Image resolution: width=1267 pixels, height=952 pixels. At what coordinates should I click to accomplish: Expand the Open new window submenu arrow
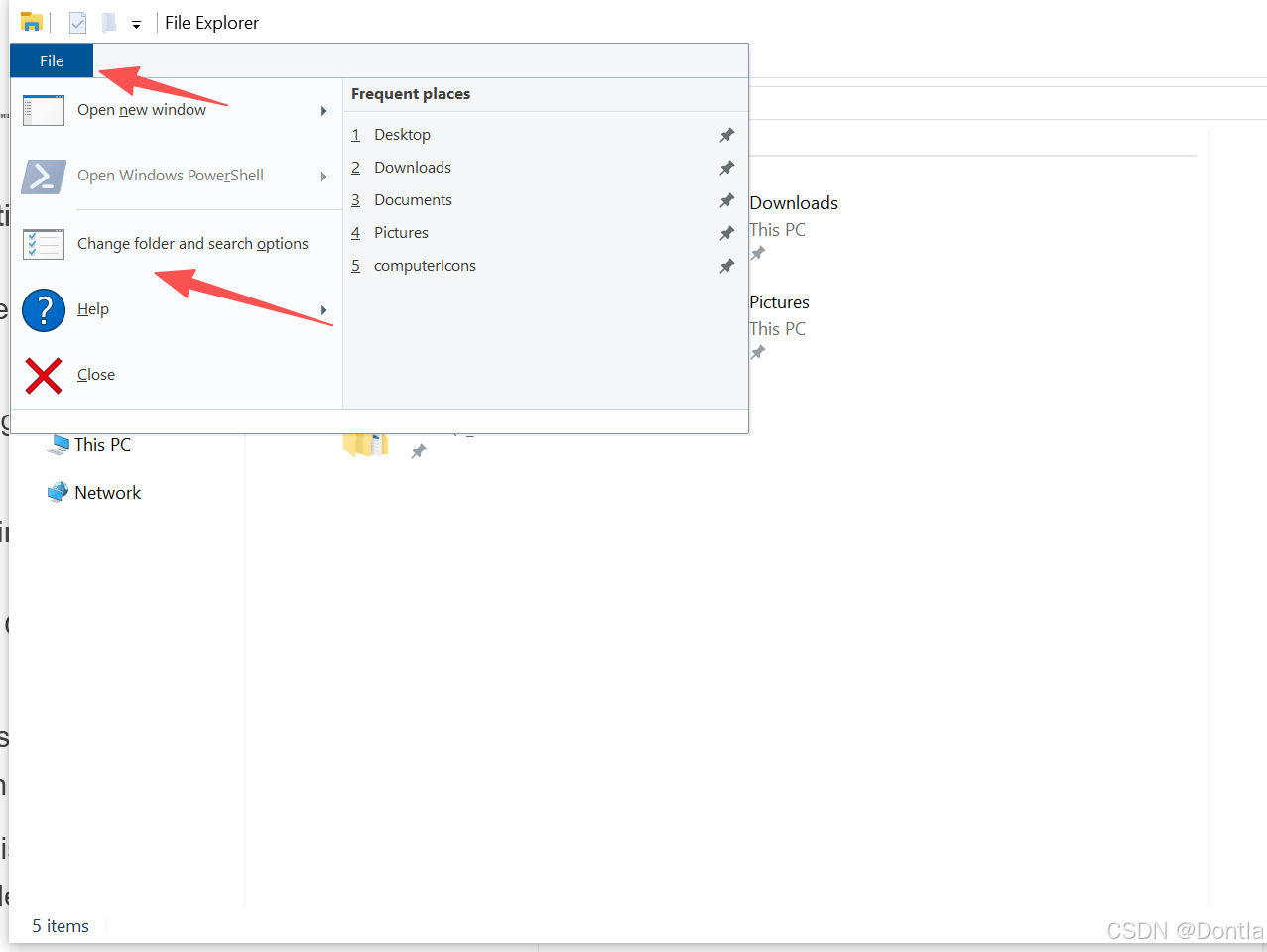323,111
